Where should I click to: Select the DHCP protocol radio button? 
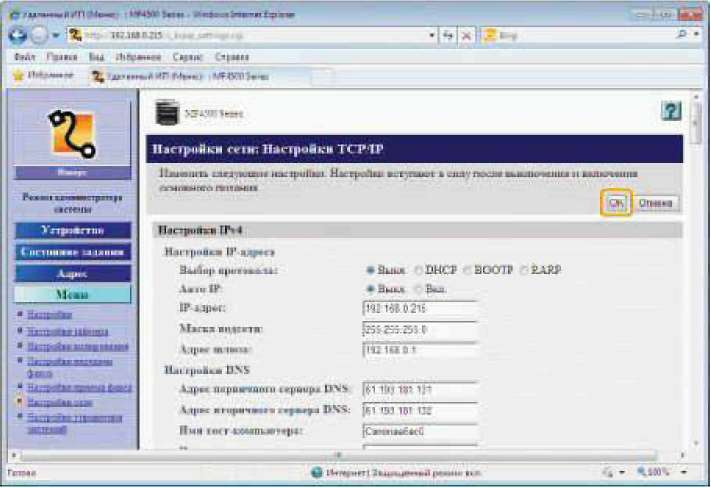coord(419,270)
